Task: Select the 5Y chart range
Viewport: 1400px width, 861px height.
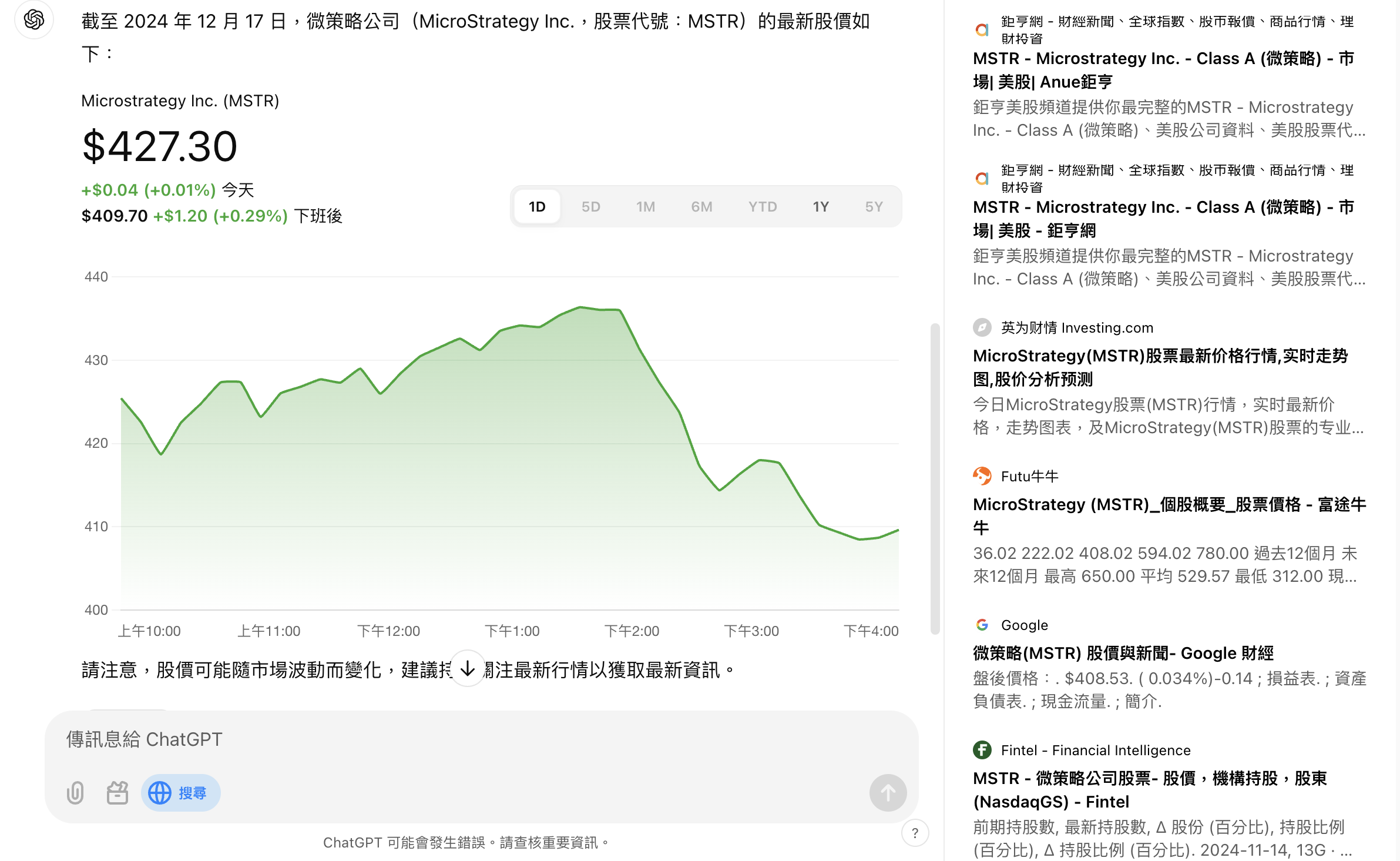Action: pos(874,207)
